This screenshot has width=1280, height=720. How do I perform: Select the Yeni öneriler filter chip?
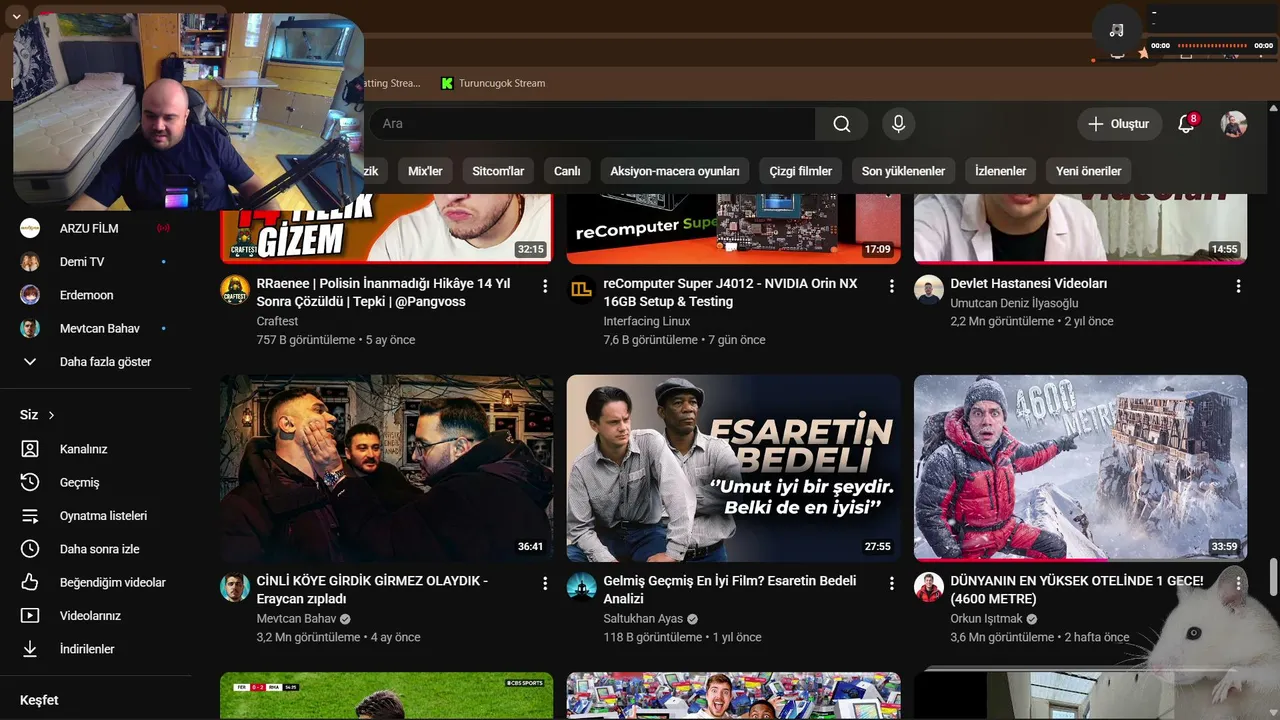tap(1089, 171)
